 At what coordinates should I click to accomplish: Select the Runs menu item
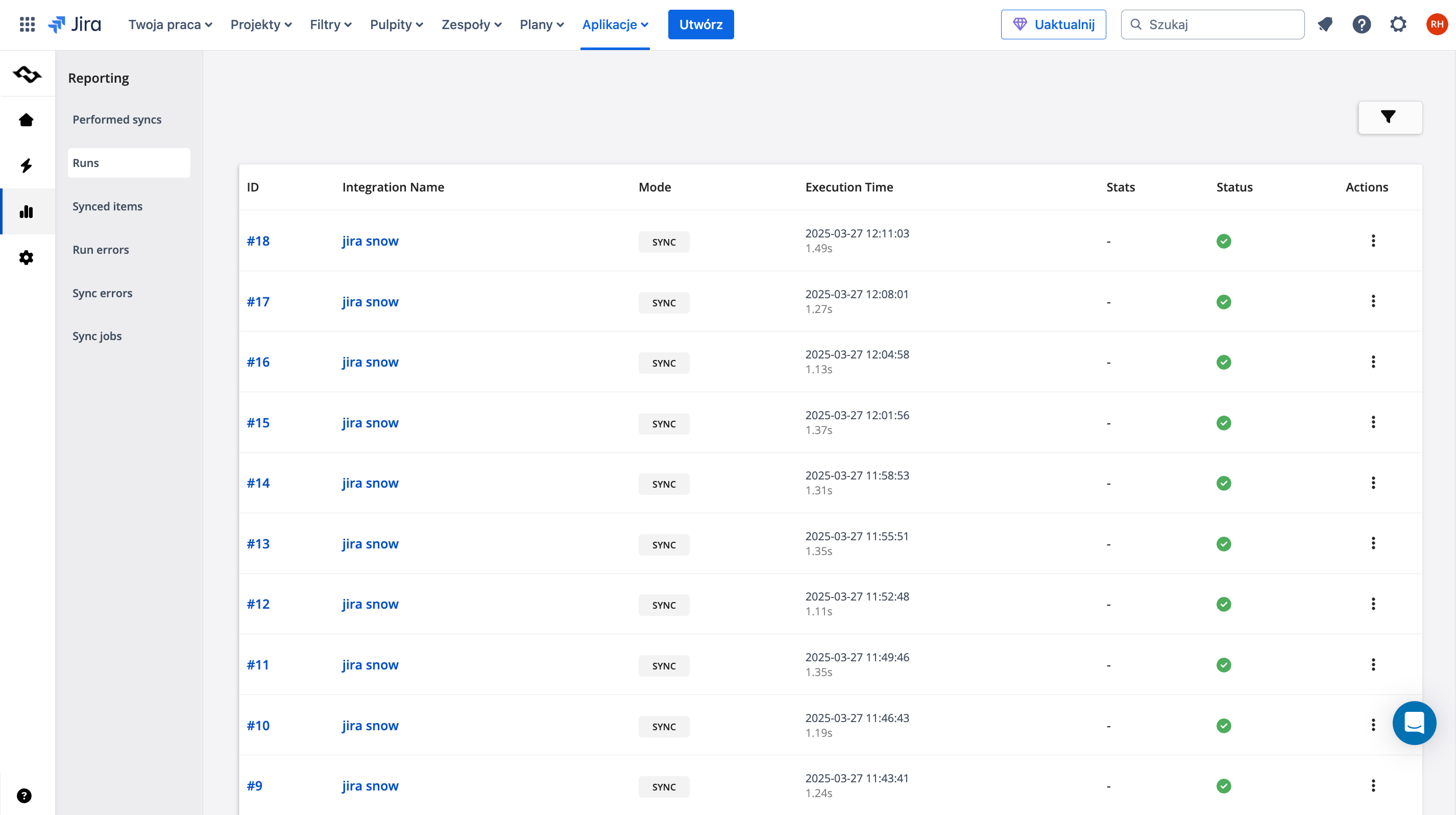[129, 163]
